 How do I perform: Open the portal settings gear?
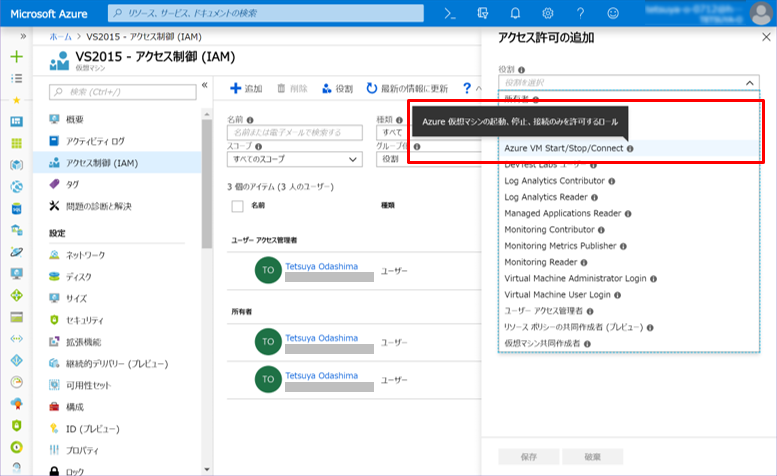[548, 13]
